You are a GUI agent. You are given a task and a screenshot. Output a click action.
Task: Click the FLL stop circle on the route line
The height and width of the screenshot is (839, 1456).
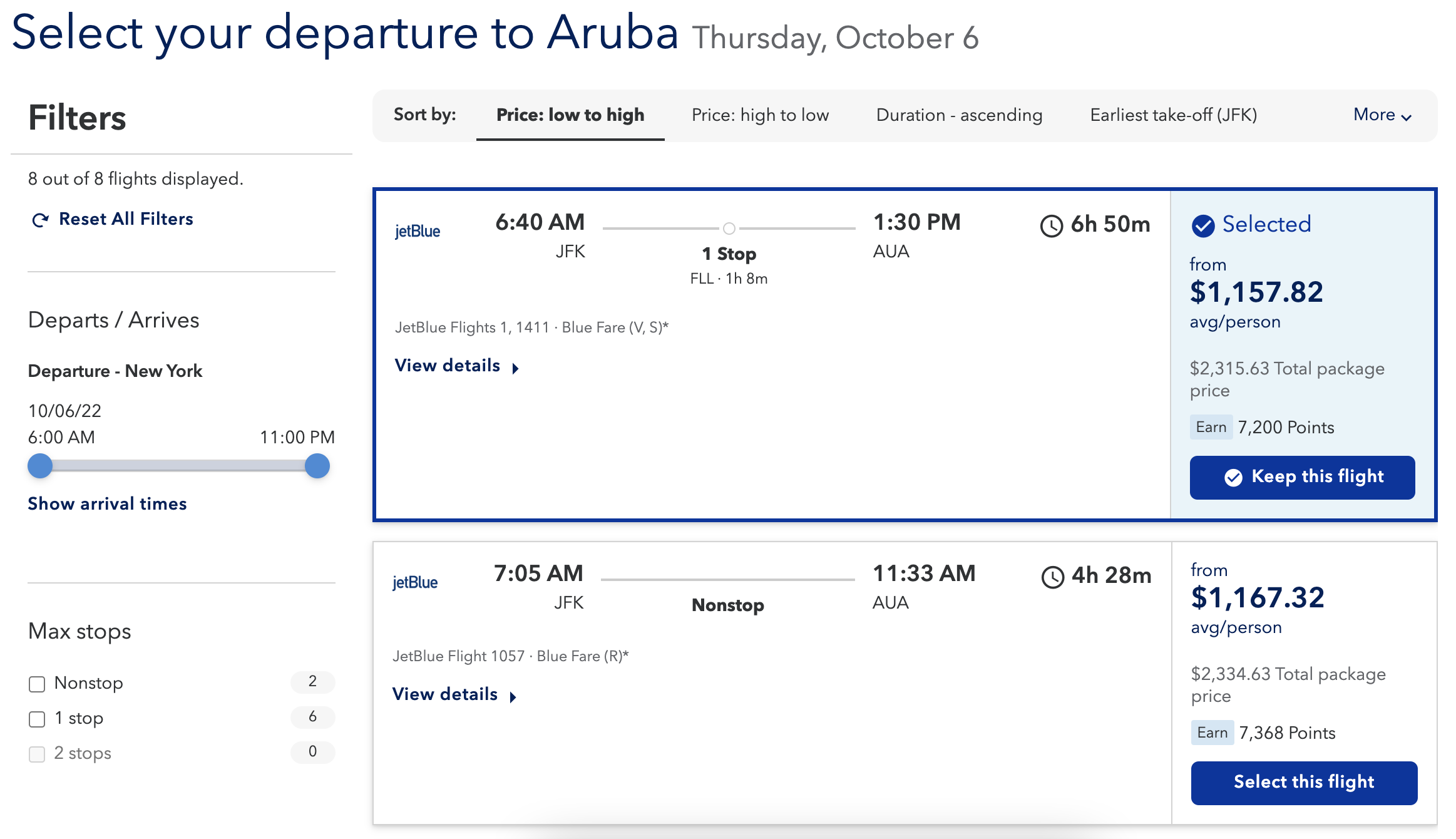[x=729, y=229]
